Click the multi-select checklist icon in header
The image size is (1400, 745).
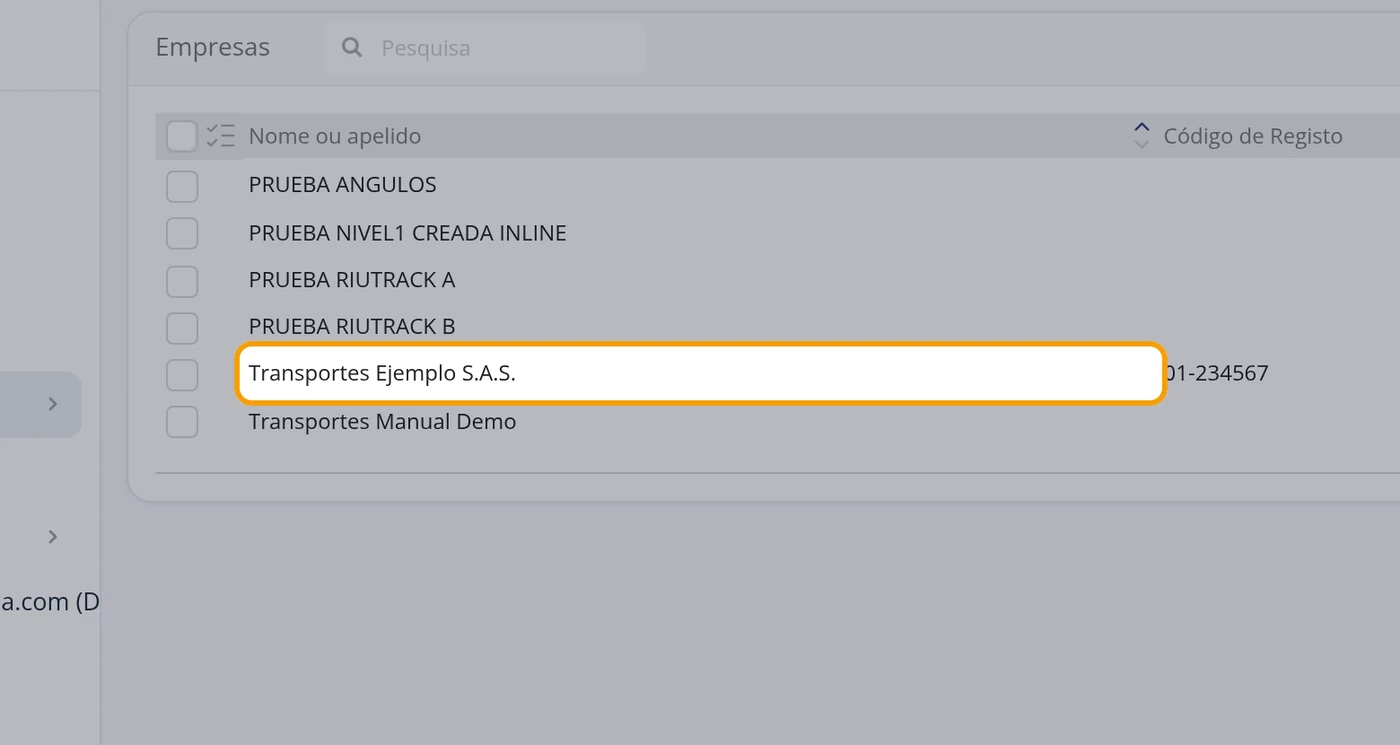coord(220,136)
